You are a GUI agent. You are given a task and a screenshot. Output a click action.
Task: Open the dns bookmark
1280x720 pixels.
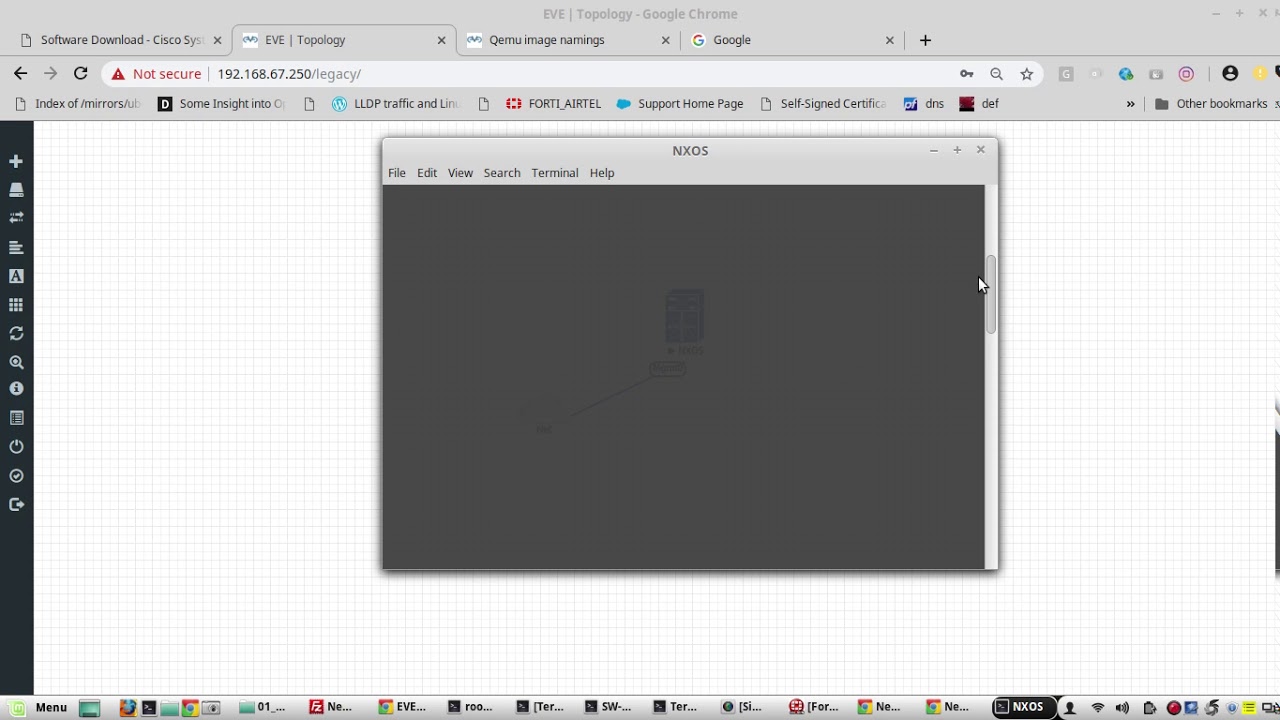click(x=924, y=103)
